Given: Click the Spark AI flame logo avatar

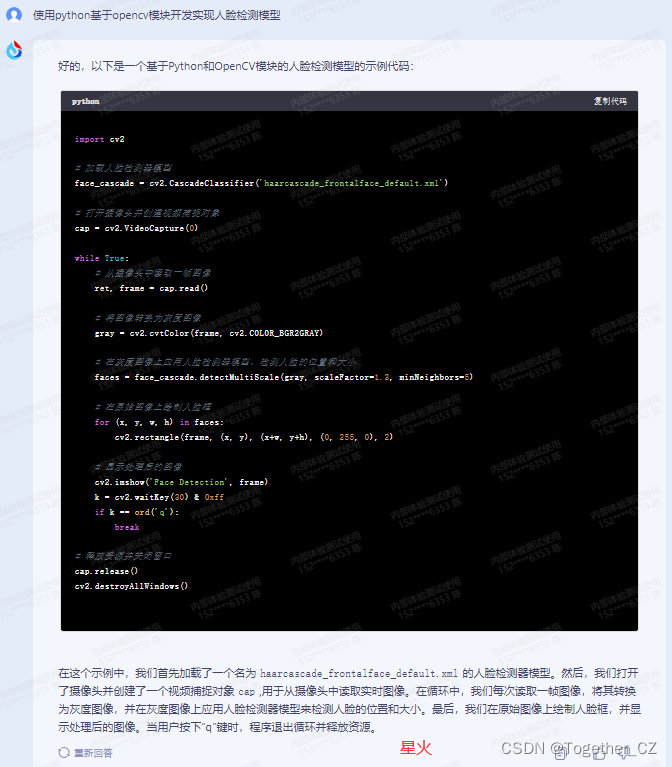Looking at the screenshot, I should 14,50.
